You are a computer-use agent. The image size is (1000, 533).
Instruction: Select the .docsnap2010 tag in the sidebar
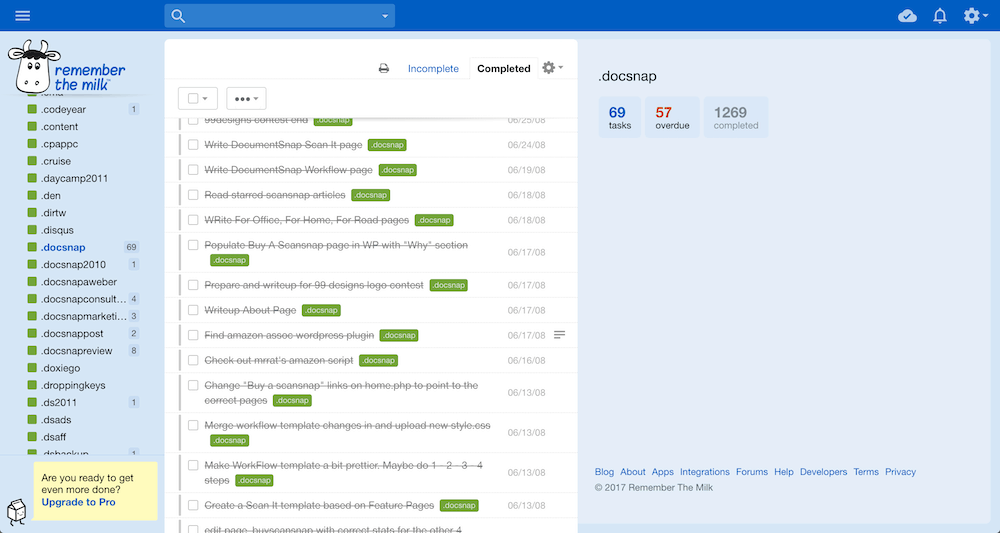(x=73, y=264)
